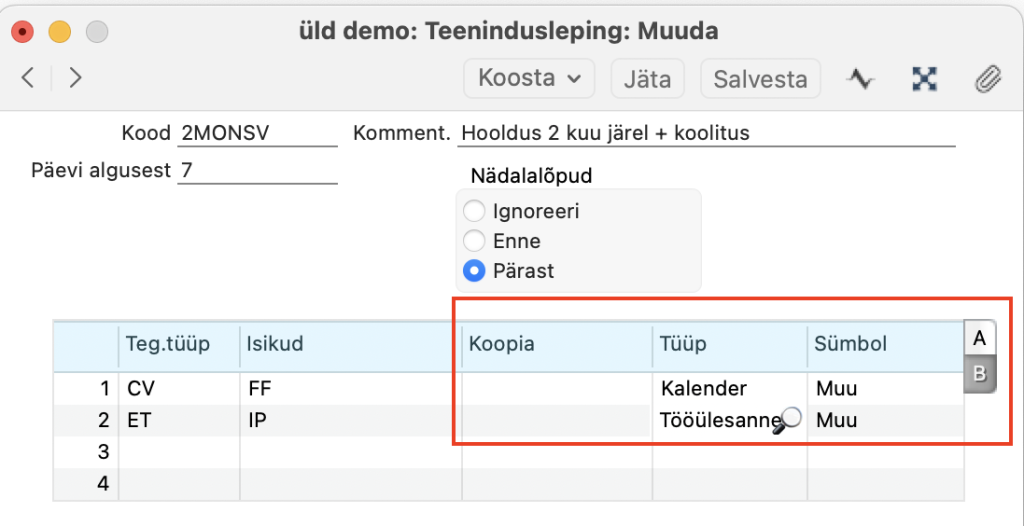
Task: Open the workflow activity pulse icon
Action: [x=860, y=79]
